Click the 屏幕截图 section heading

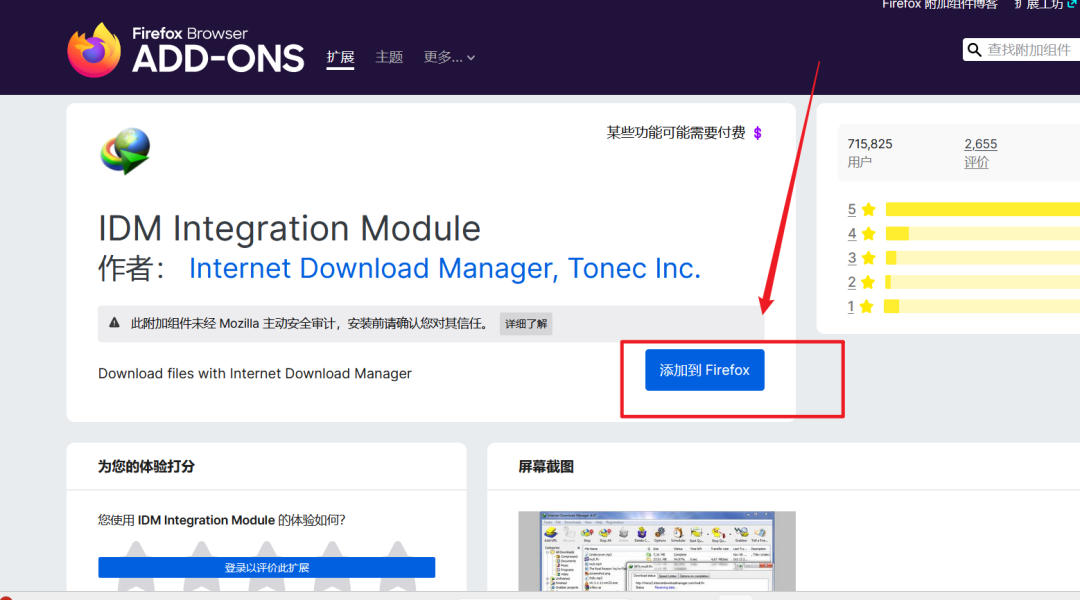tap(546, 466)
